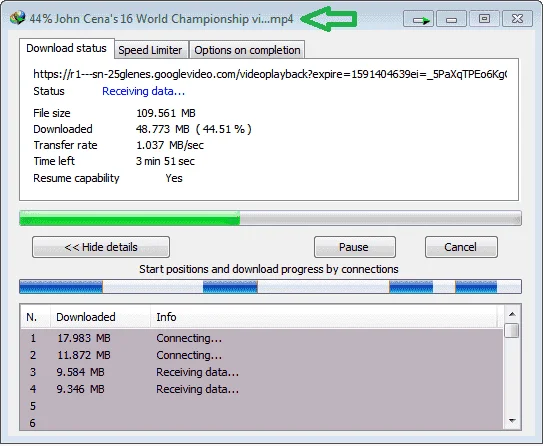543x446 pixels.
Task: Click the green arrow send-to-tray button
Action: coord(418,19)
